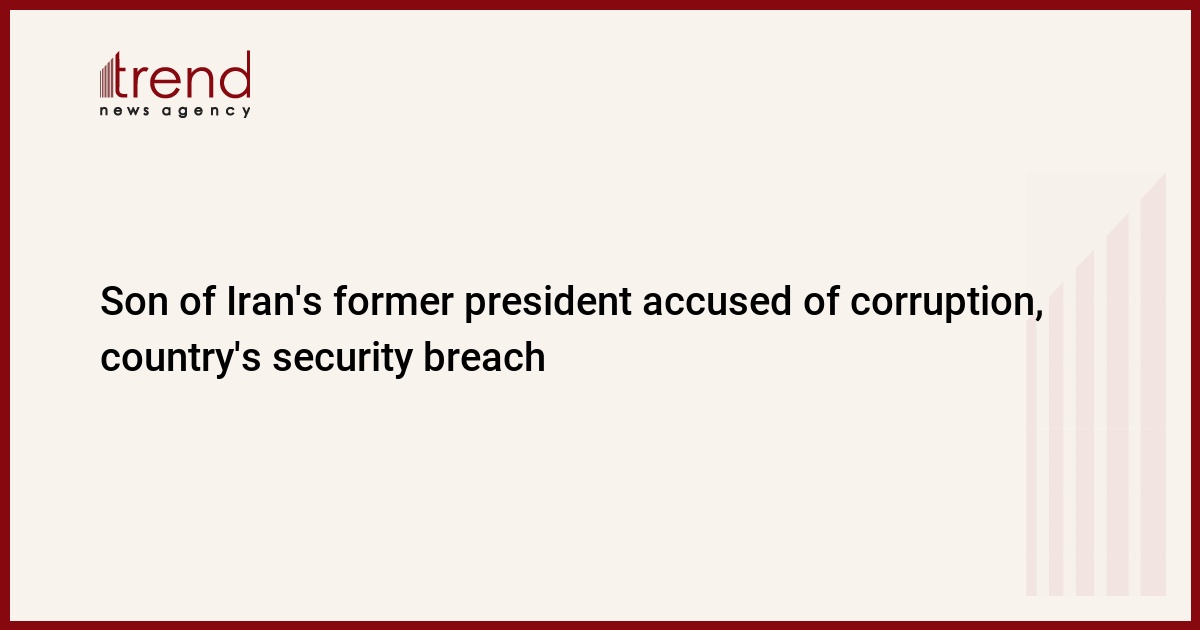The width and height of the screenshot is (1200, 630).
Task: Click the Trend logo striped building icon
Action: (x=108, y=76)
